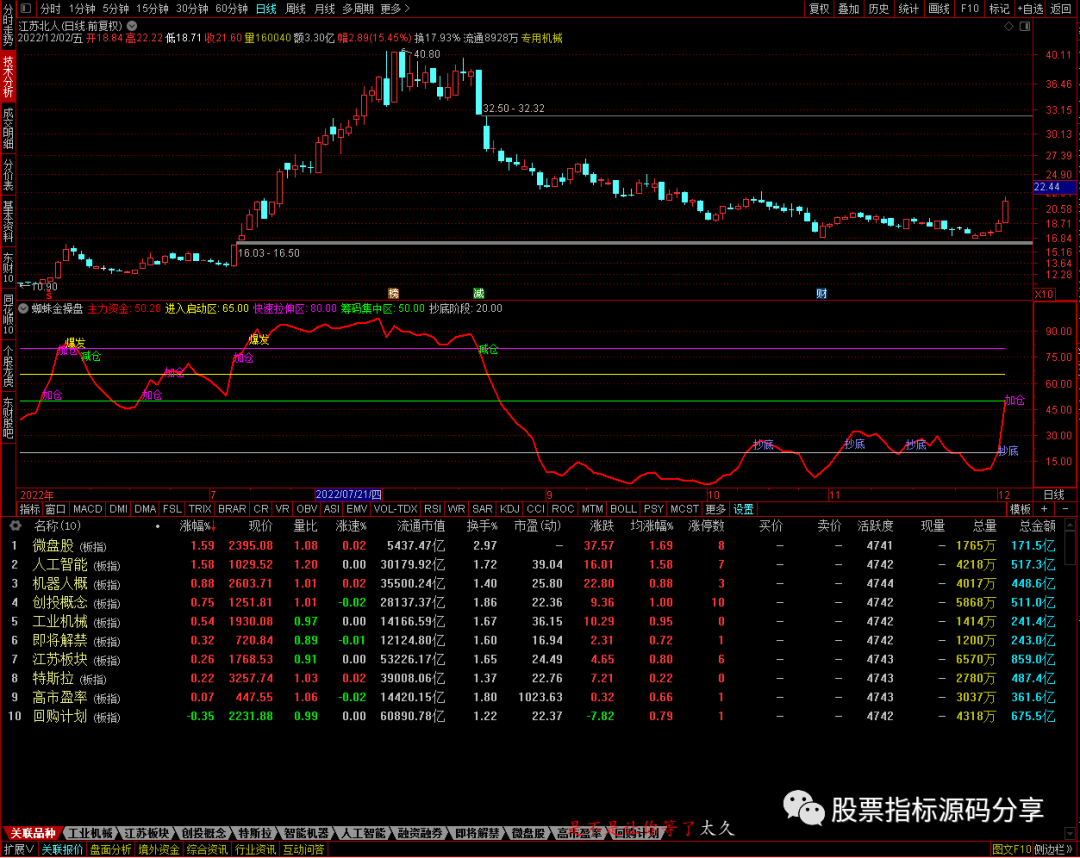Select the MACD indicator
1080x858 pixels.
87,509
